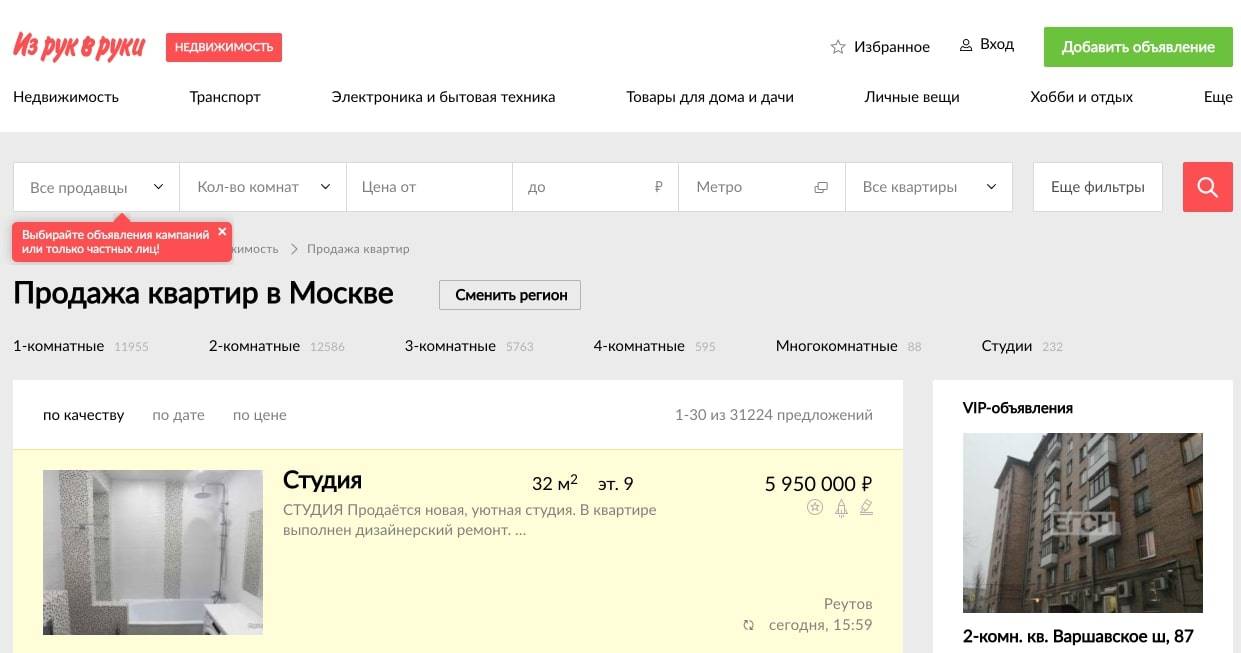Sort listings по цене
The height and width of the screenshot is (653, 1241).
point(259,415)
